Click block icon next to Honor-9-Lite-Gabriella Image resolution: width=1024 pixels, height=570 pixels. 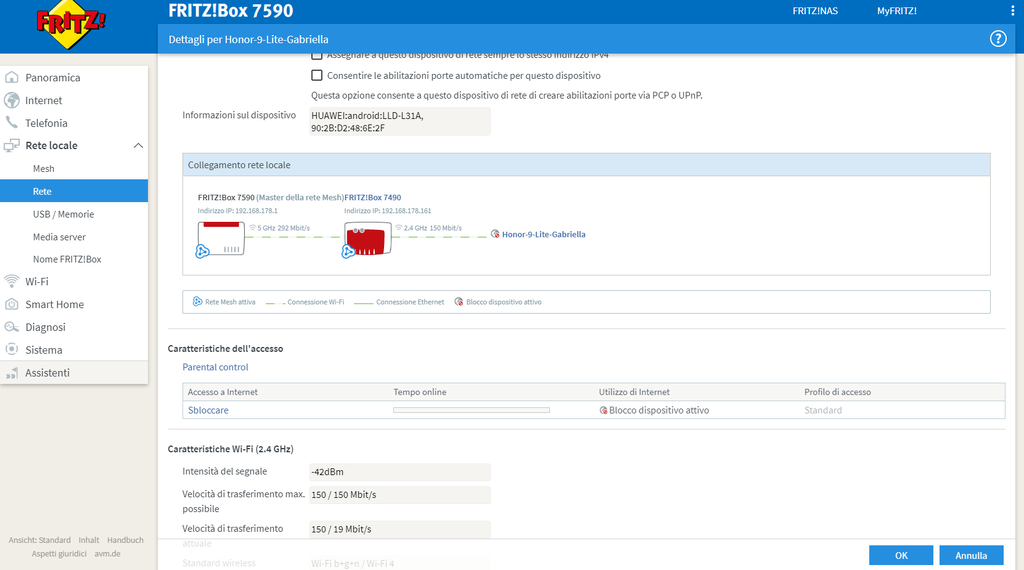495,234
